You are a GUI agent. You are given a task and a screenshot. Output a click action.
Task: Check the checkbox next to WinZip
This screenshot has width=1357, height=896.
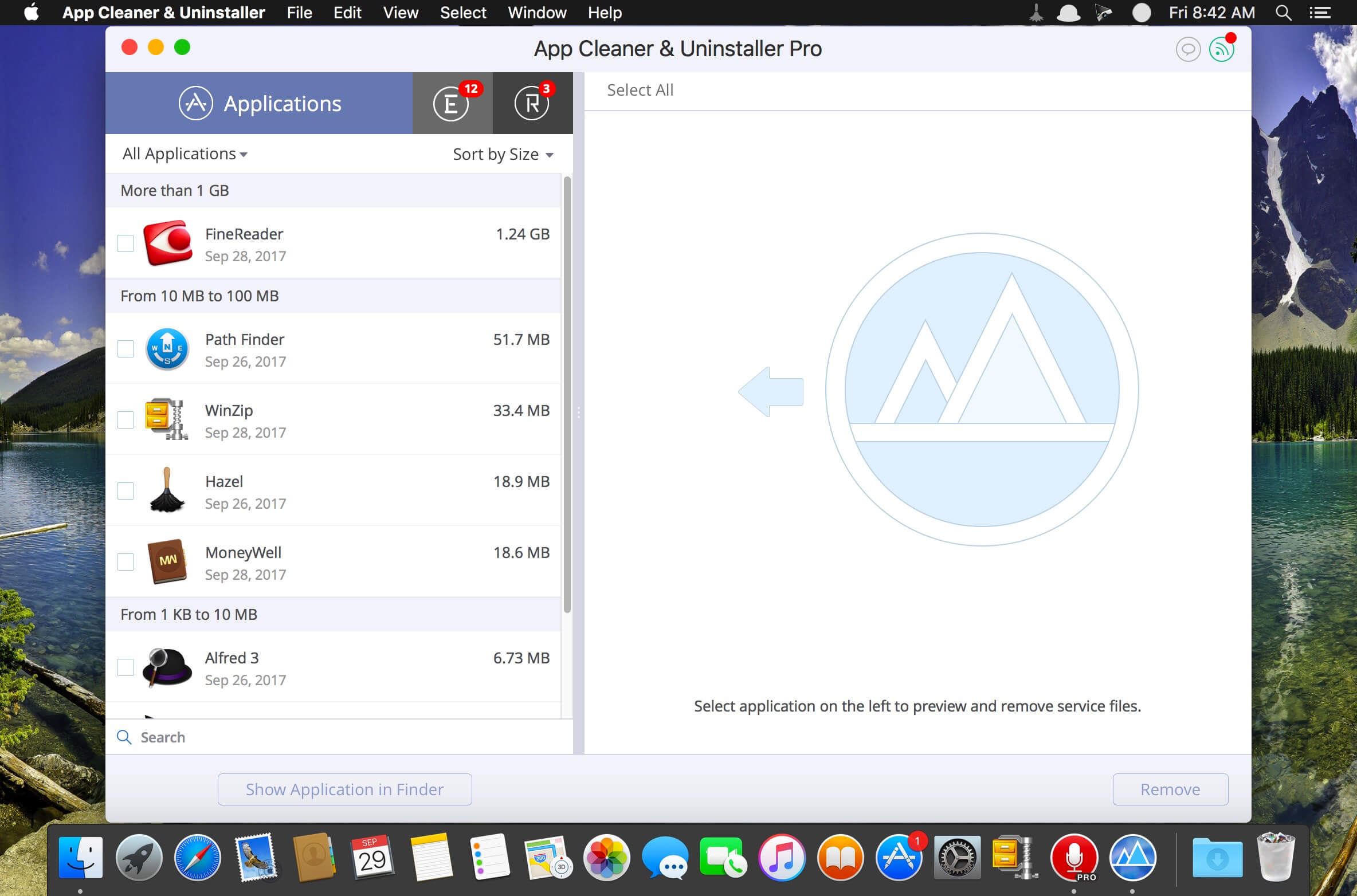(x=125, y=420)
